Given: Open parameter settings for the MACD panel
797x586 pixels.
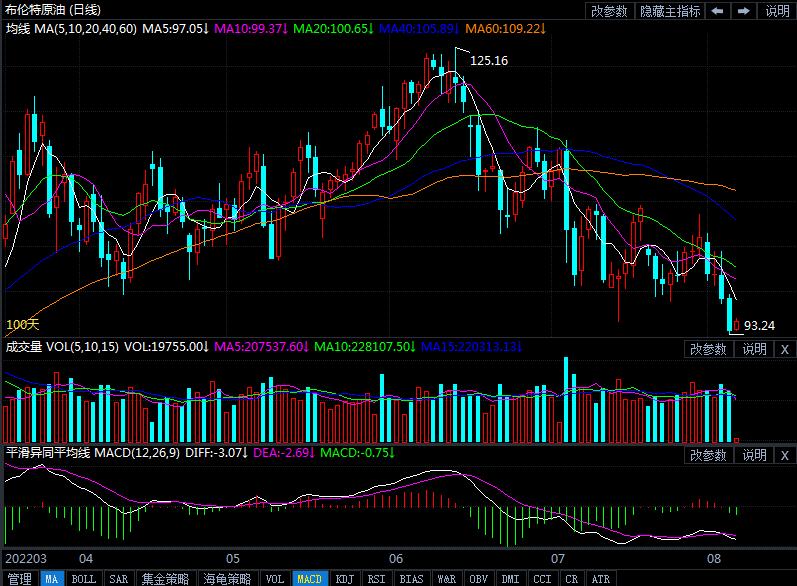Looking at the screenshot, I should tap(709, 455).
